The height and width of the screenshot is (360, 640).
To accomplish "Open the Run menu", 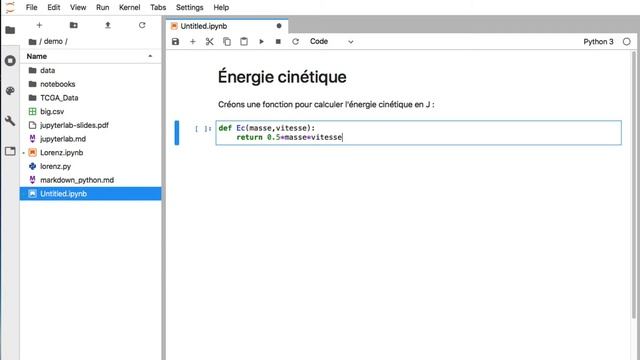I will [102, 7].
